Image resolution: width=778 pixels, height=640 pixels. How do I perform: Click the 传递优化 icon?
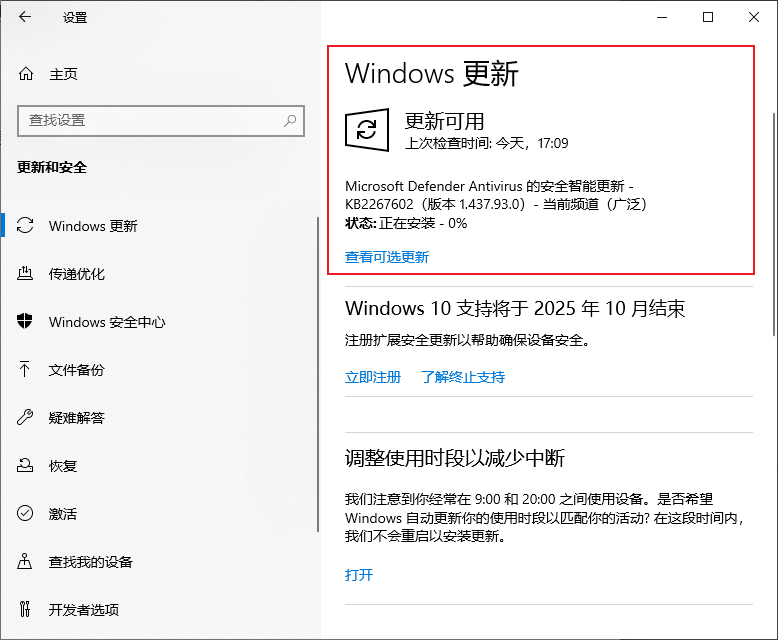[27, 274]
